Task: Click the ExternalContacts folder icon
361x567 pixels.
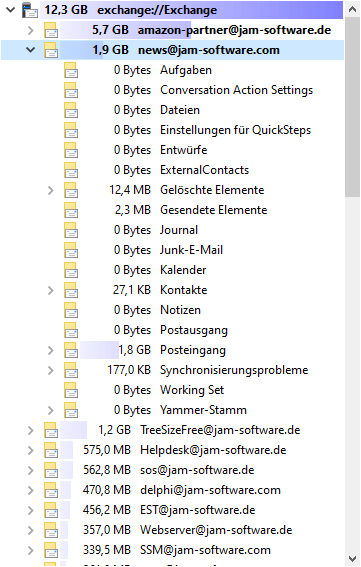Action: click(71, 170)
